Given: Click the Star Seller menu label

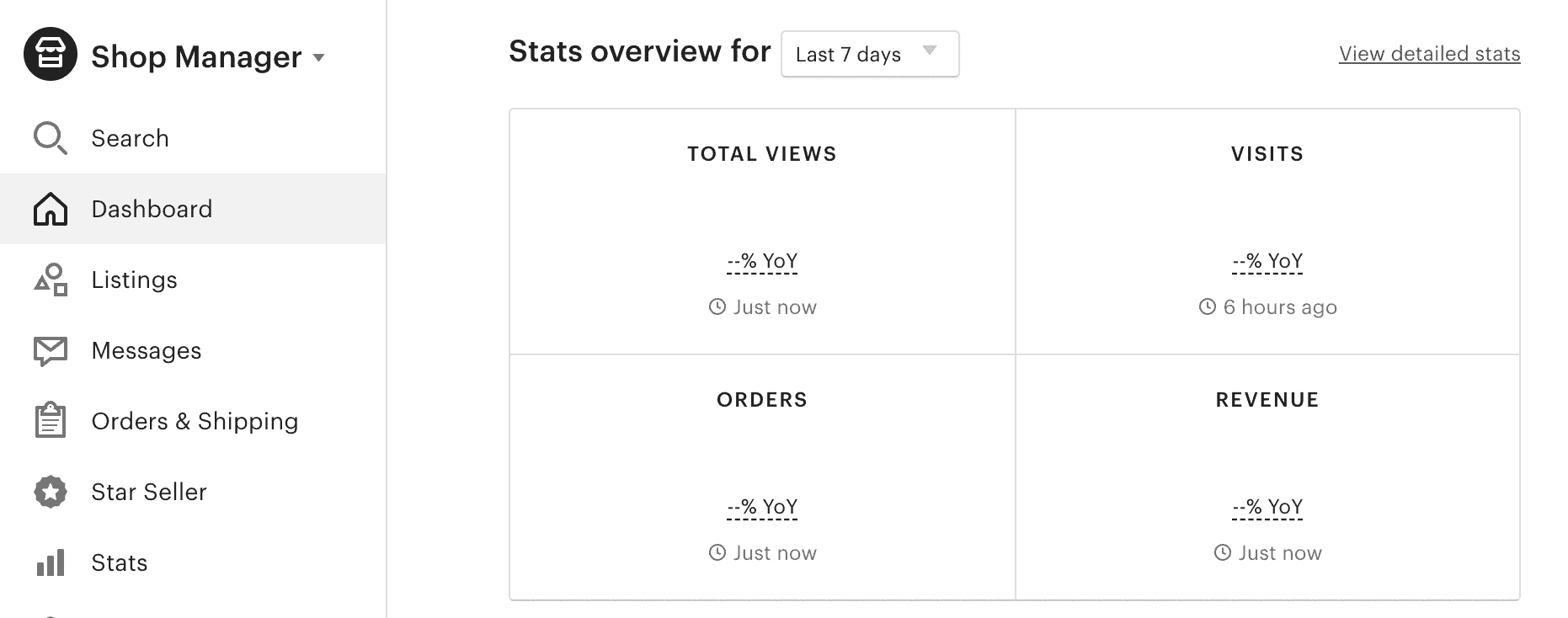Looking at the screenshot, I should click(149, 492).
